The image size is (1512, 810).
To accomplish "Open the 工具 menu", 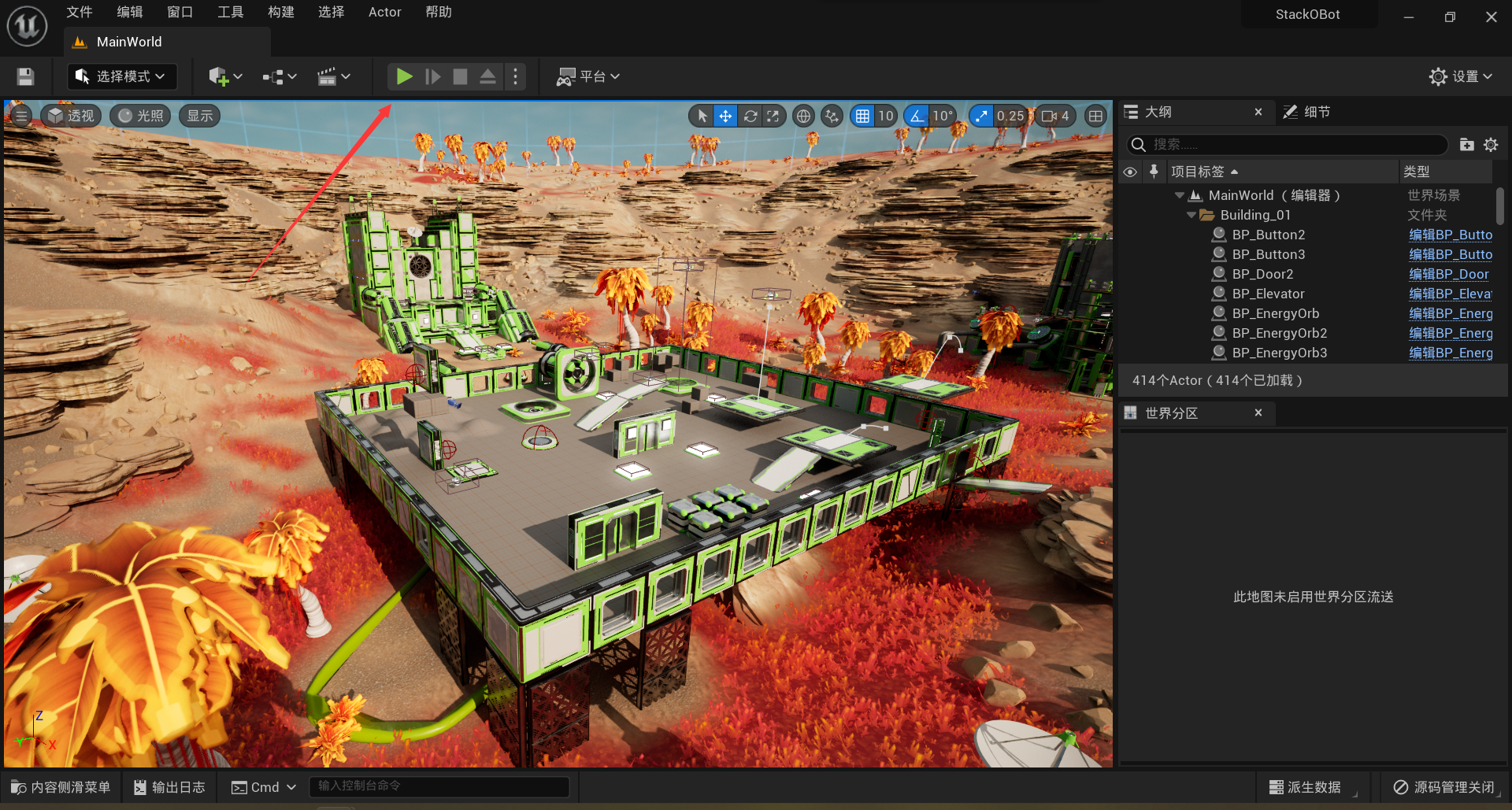I will 230,12.
